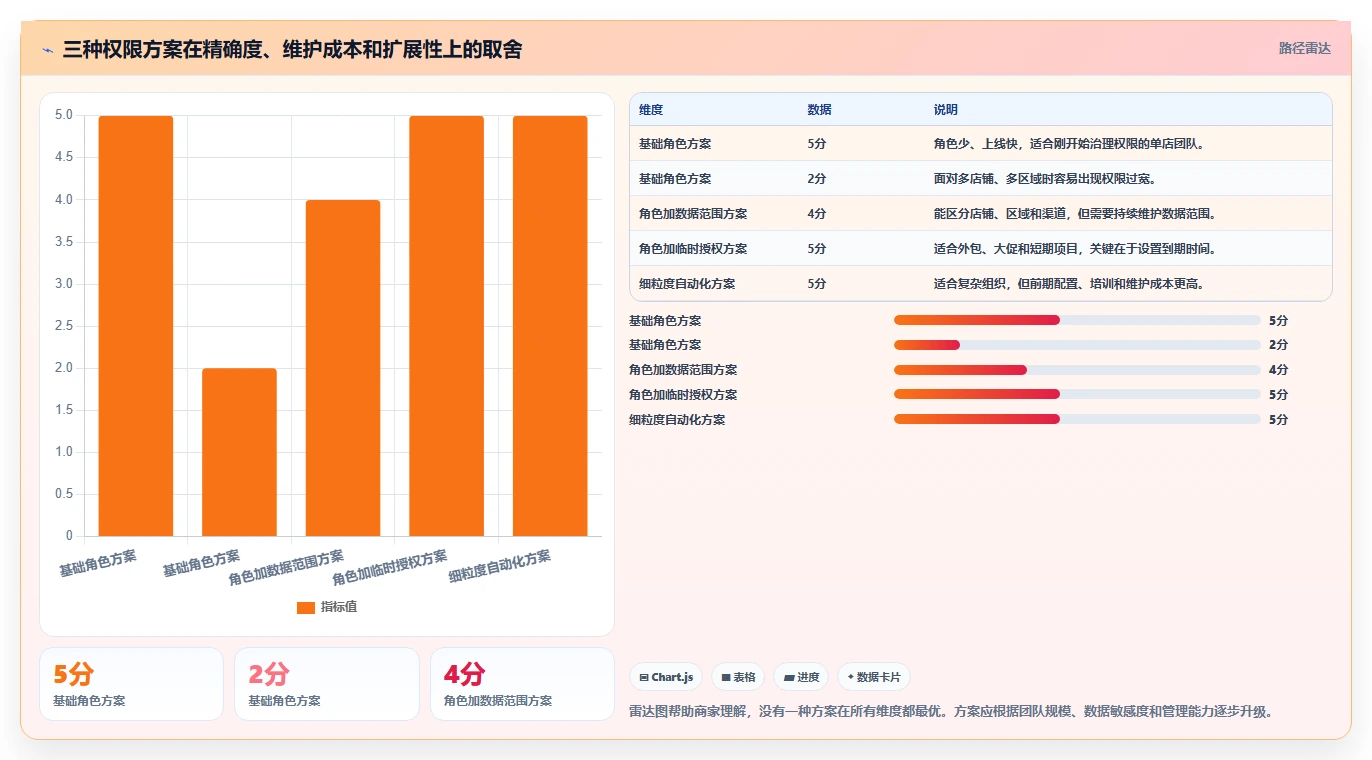Select table cell 能区分店铺、区域和渠道 description
The height and width of the screenshot is (760, 1372).
[x=1076, y=214]
